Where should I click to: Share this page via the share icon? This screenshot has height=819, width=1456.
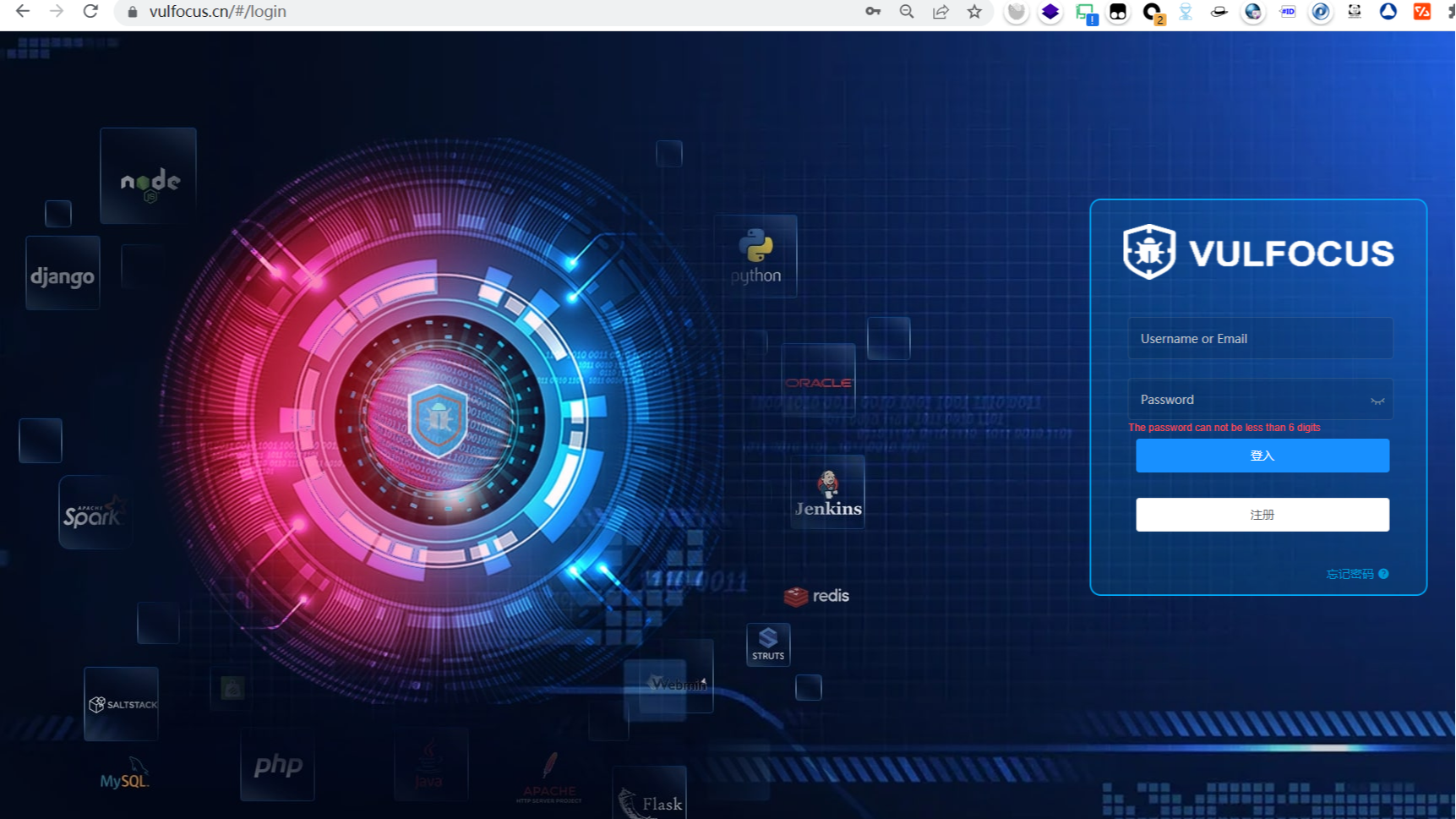click(x=941, y=12)
